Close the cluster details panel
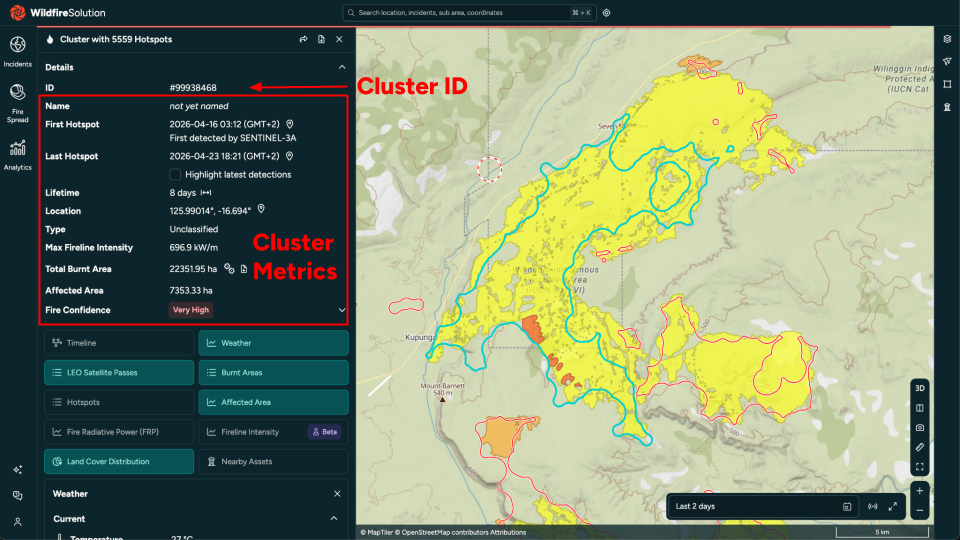 (x=339, y=39)
